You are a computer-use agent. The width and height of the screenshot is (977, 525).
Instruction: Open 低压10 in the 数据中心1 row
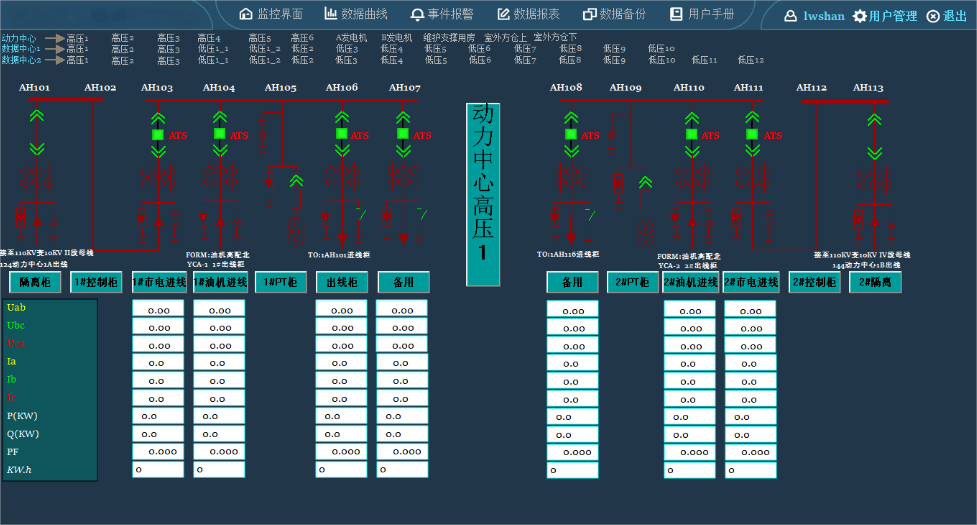[661, 49]
